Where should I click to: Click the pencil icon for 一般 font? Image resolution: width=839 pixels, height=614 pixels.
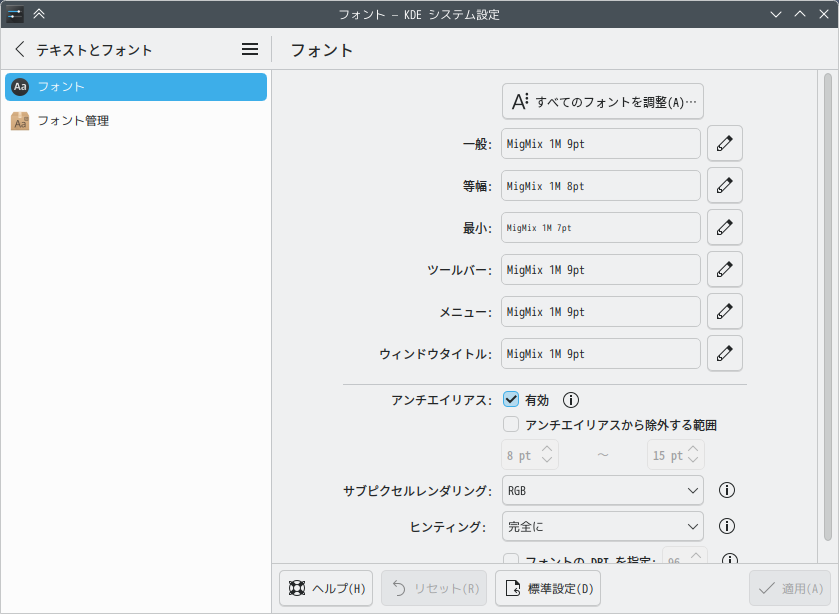(x=725, y=144)
